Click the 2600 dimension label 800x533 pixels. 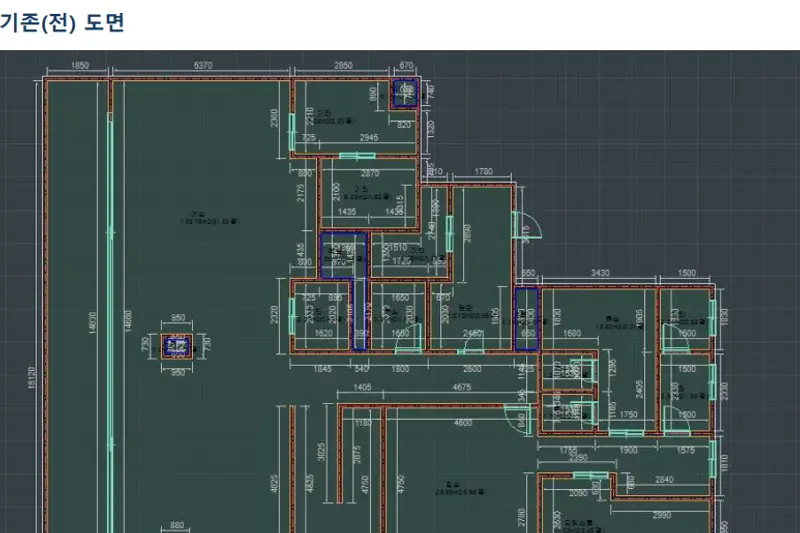pyautogui.click(x=471, y=368)
